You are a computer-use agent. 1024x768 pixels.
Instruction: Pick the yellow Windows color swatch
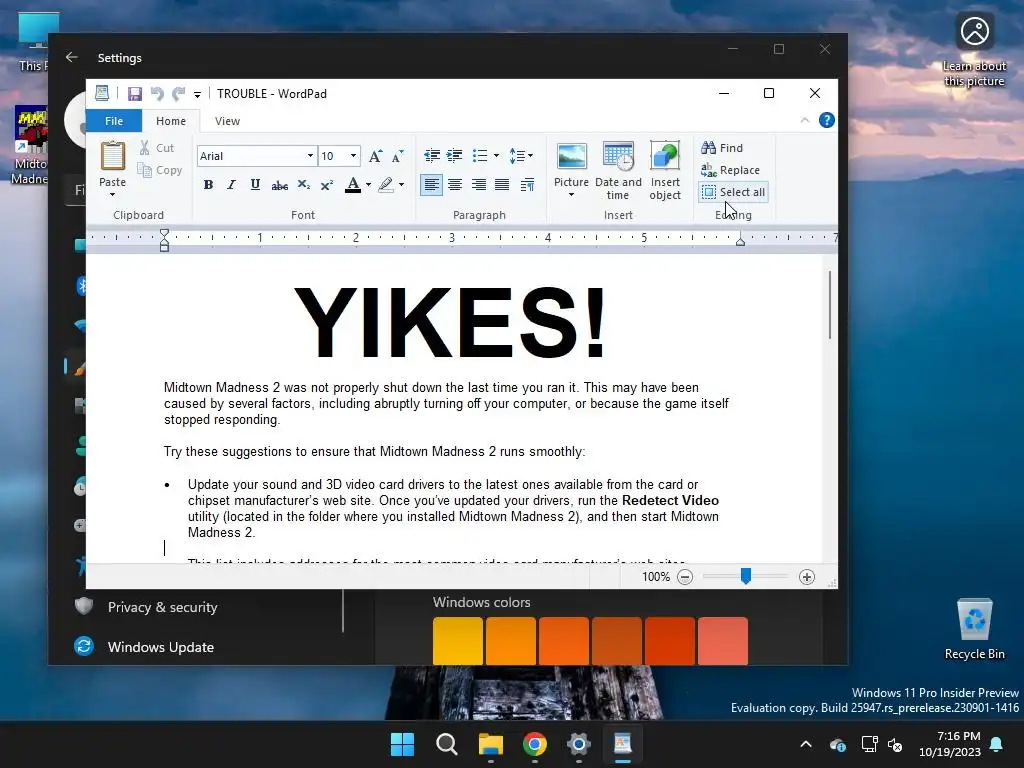point(458,641)
